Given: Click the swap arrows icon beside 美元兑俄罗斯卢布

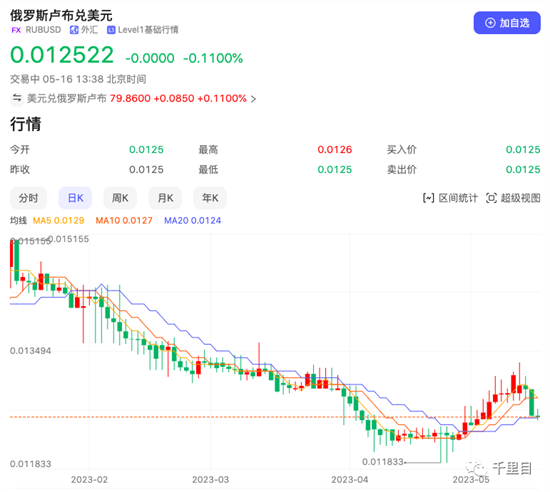Looking at the screenshot, I should point(17,98).
